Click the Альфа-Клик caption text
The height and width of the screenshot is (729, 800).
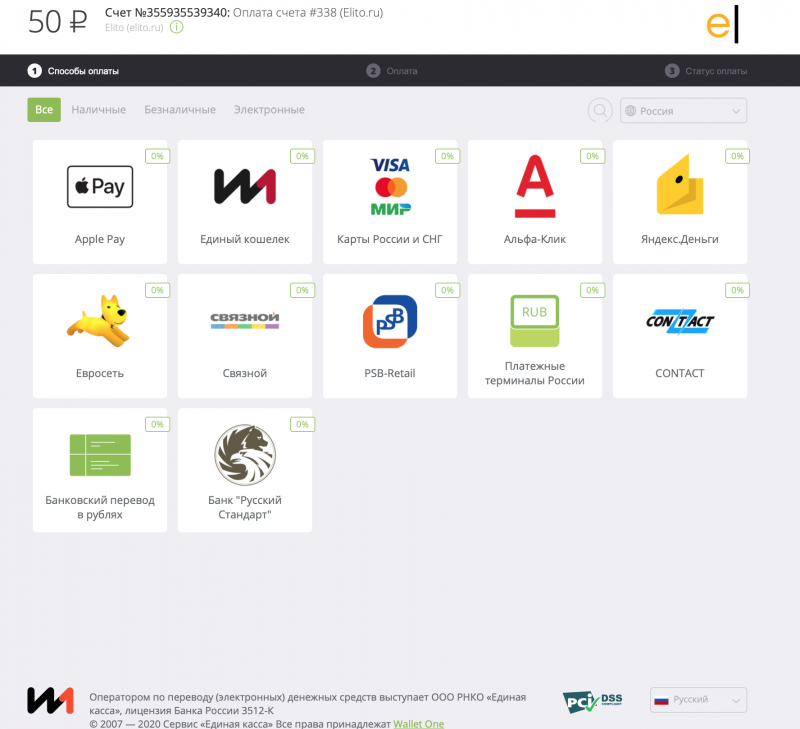[x=535, y=239]
